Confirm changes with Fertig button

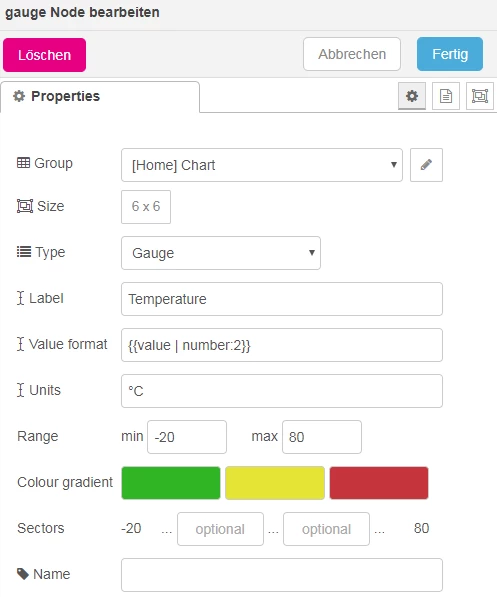[450, 54]
